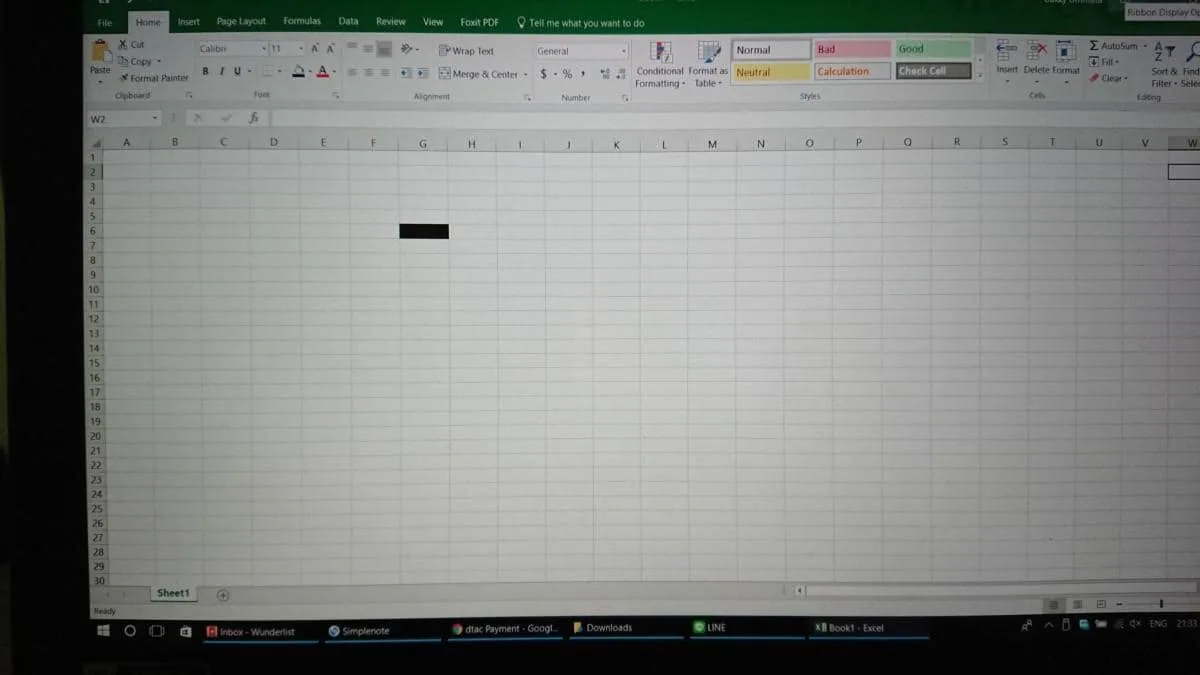Click the Decrease Decimal icon

click(623, 74)
